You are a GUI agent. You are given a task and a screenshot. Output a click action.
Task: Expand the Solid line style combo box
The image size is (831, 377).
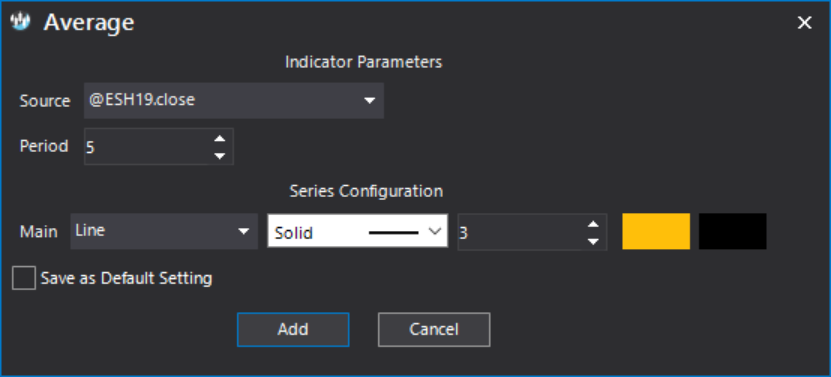click(x=358, y=231)
